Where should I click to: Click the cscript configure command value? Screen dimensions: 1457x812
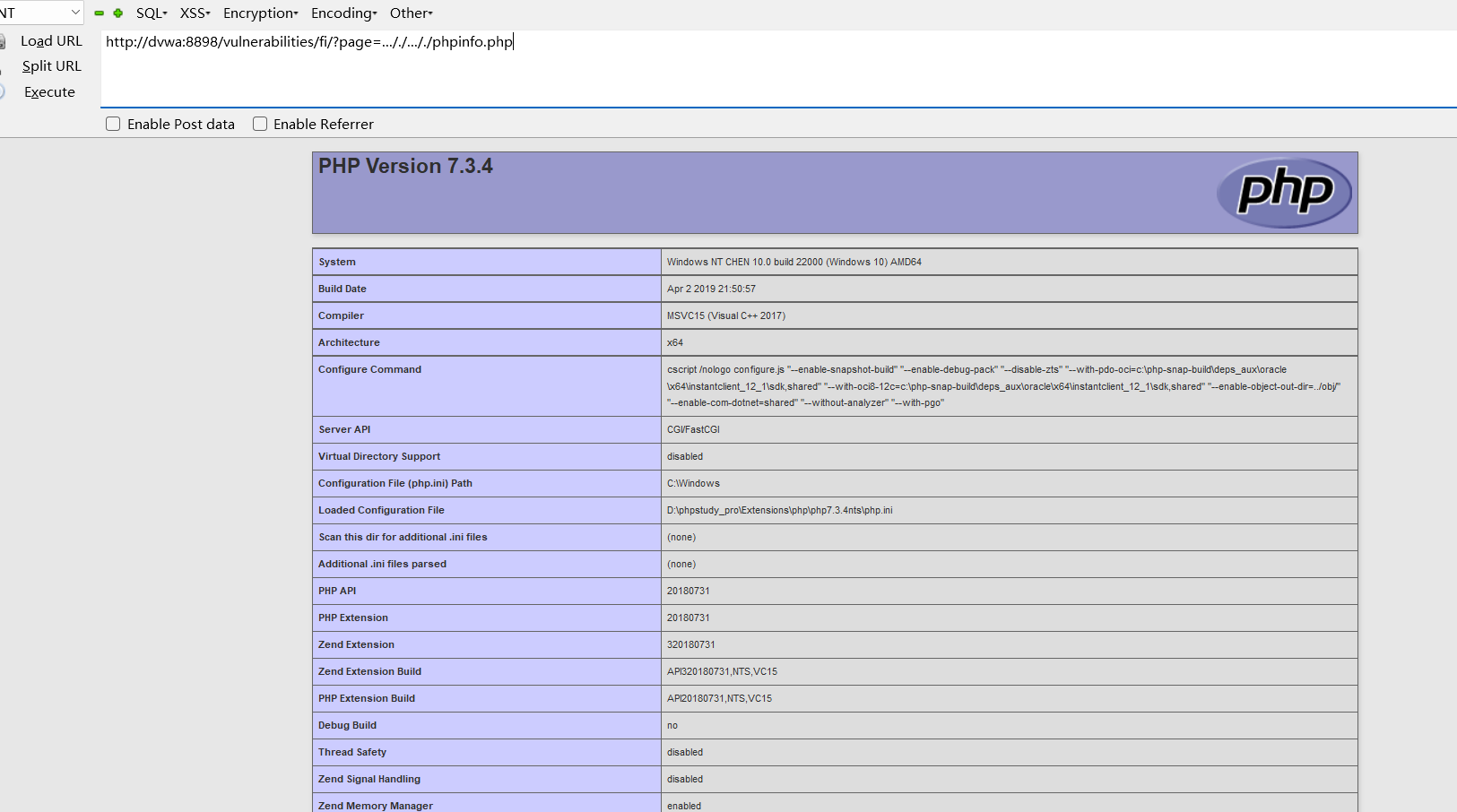(1003, 386)
